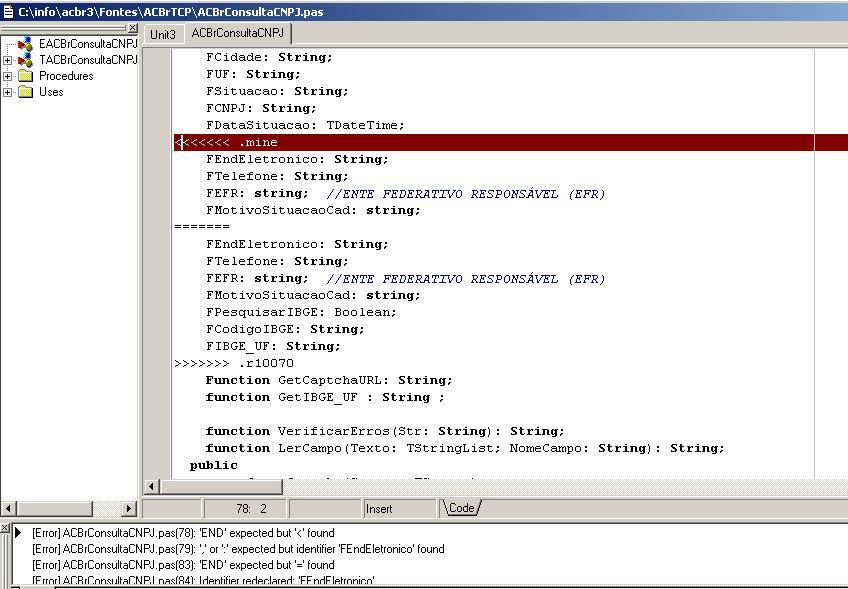The height and width of the screenshot is (589, 848).
Task: Select the "Identifier redeclared" error line
Action: 203,581
